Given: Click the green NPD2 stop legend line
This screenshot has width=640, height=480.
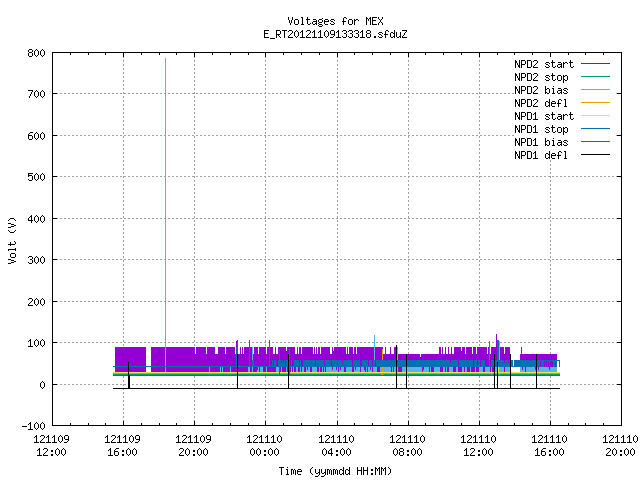Looking at the screenshot, I should (595, 77).
